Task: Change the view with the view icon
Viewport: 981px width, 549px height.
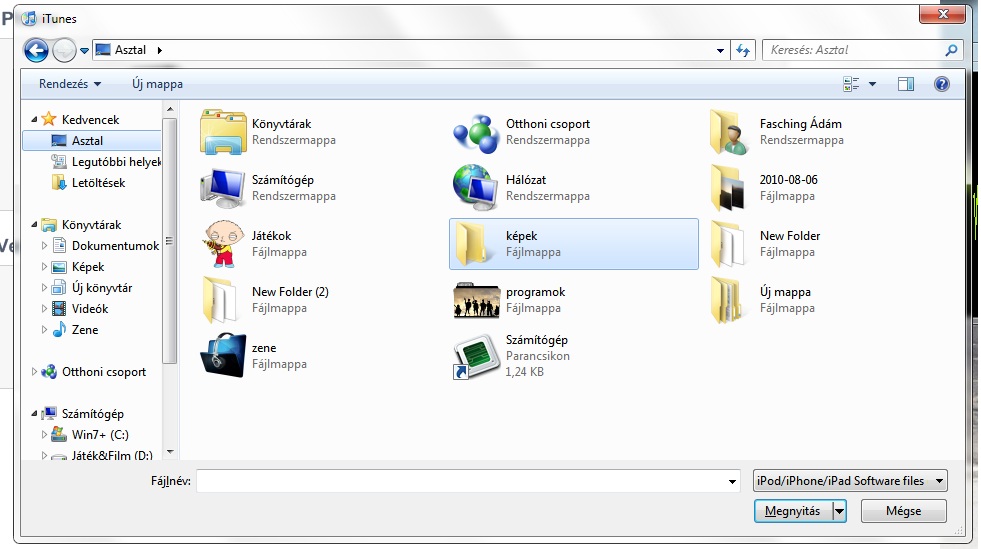Action: coord(851,84)
